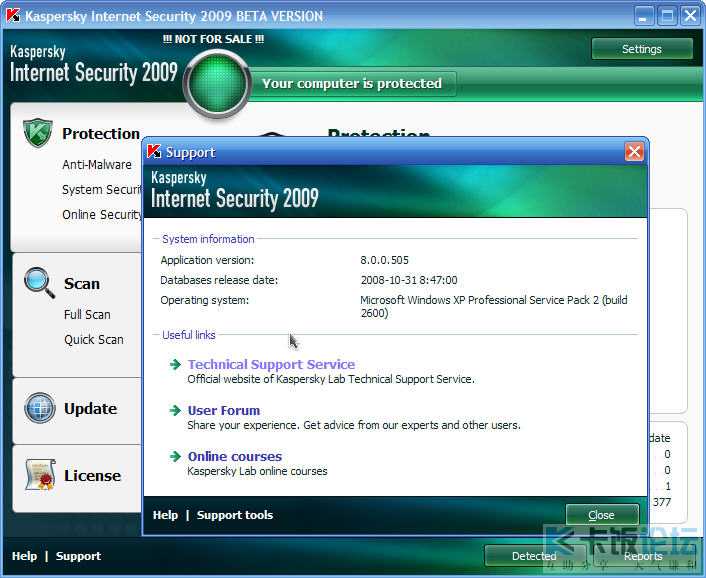Click 'Official website of Kaspersky Lab Technical Support Service.'
Image resolution: width=706 pixels, height=578 pixels.
coord(331,379)
